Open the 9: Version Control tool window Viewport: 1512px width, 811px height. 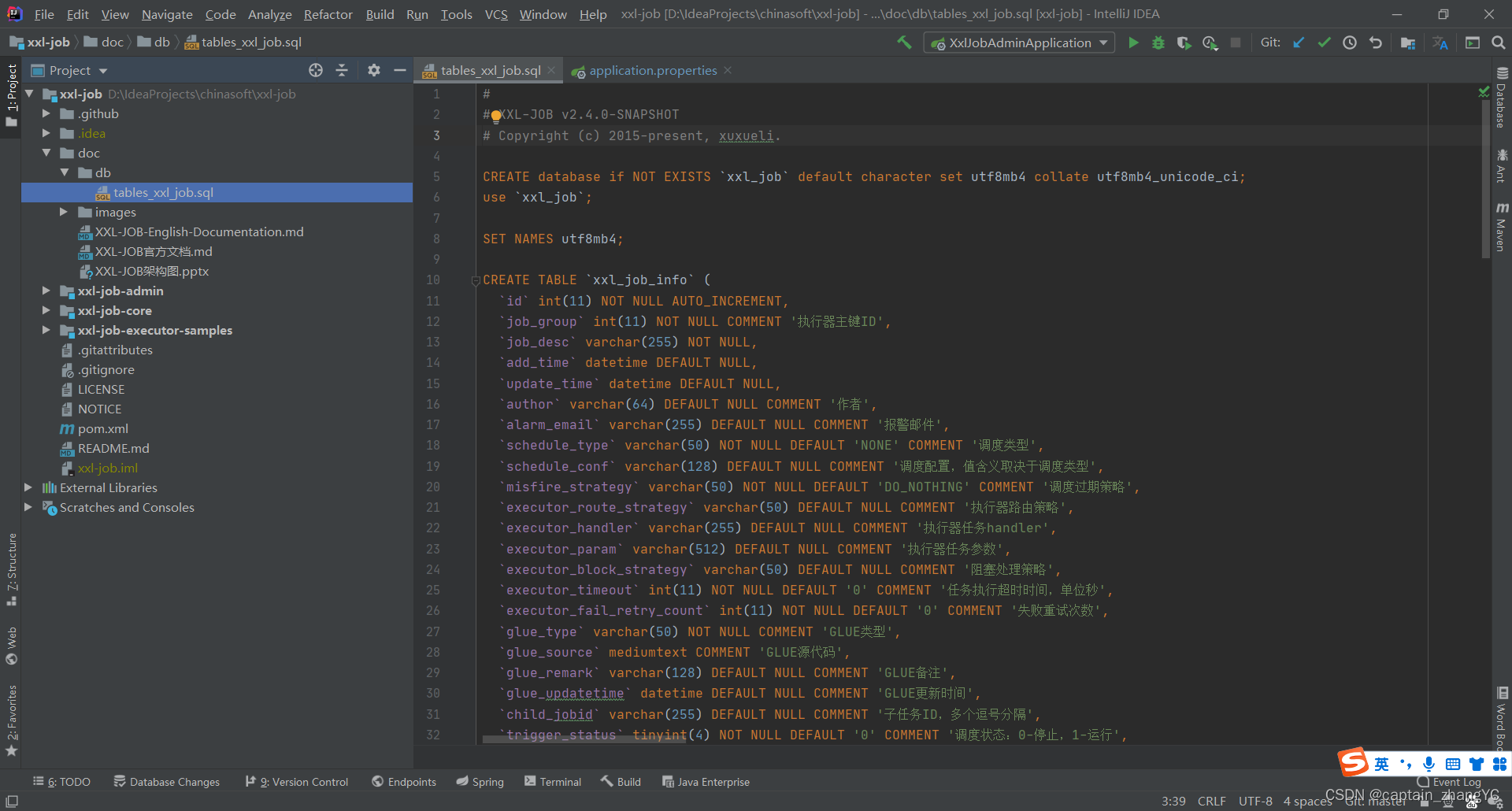coord(296,782)
